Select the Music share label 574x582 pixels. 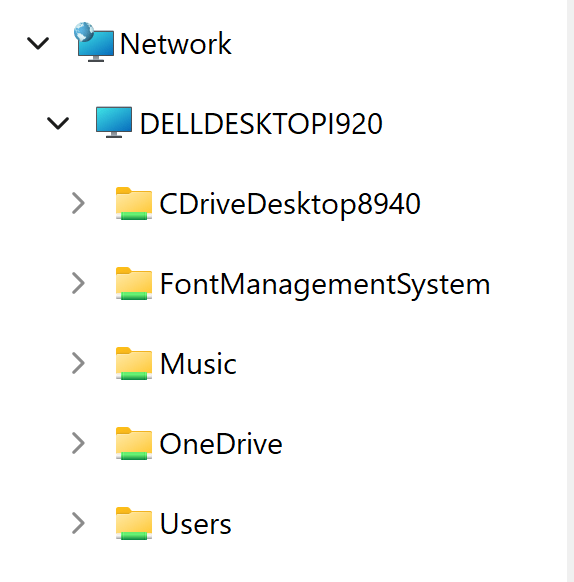tap(198, 364)
